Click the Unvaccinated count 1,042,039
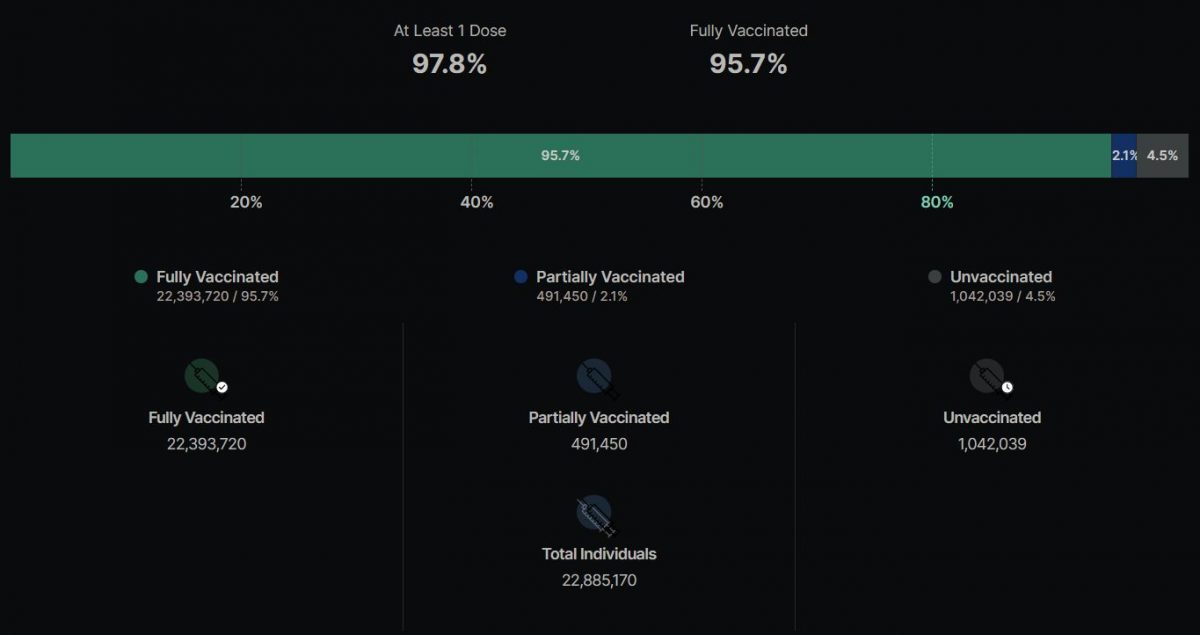Viewport: 1200px width, 635px height. tap(992, 444)
